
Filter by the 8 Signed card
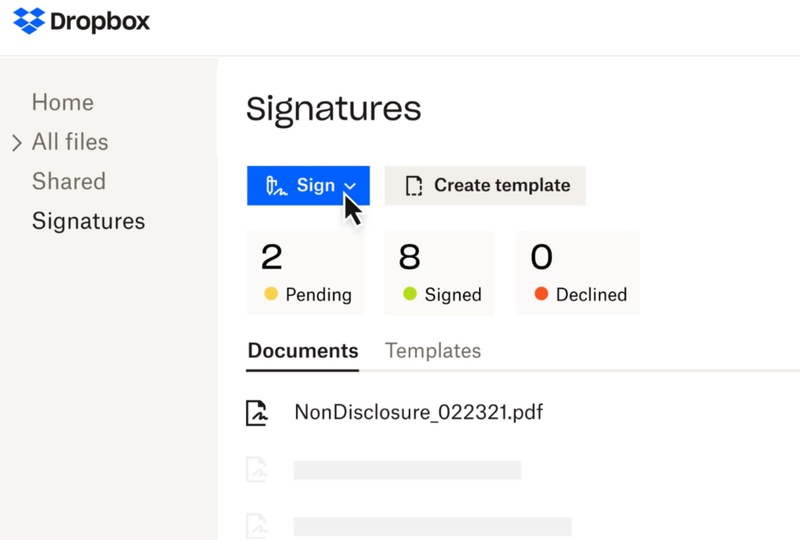439,273
